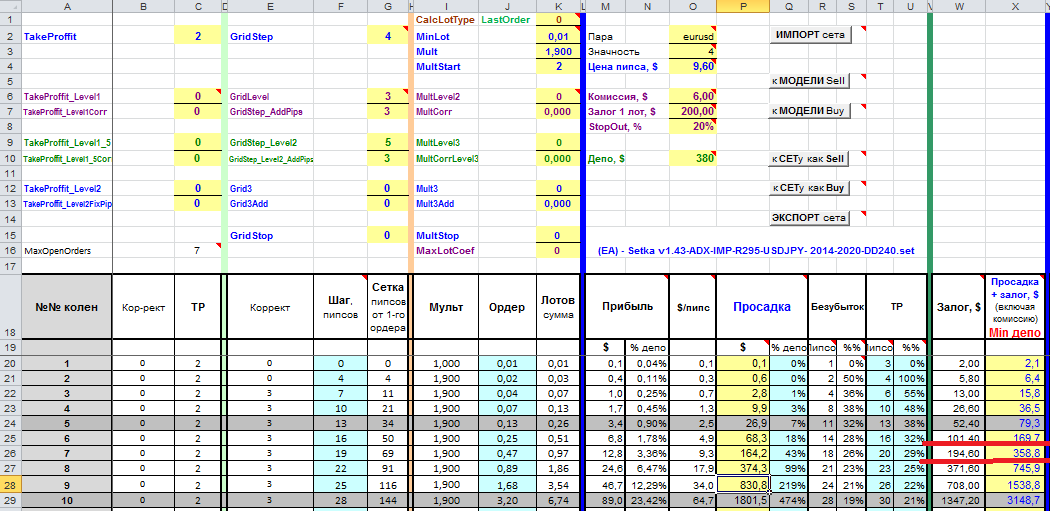1050x511 pixels.
Task: Click drawdown value 164,2
Action: (x=743, y=452)
